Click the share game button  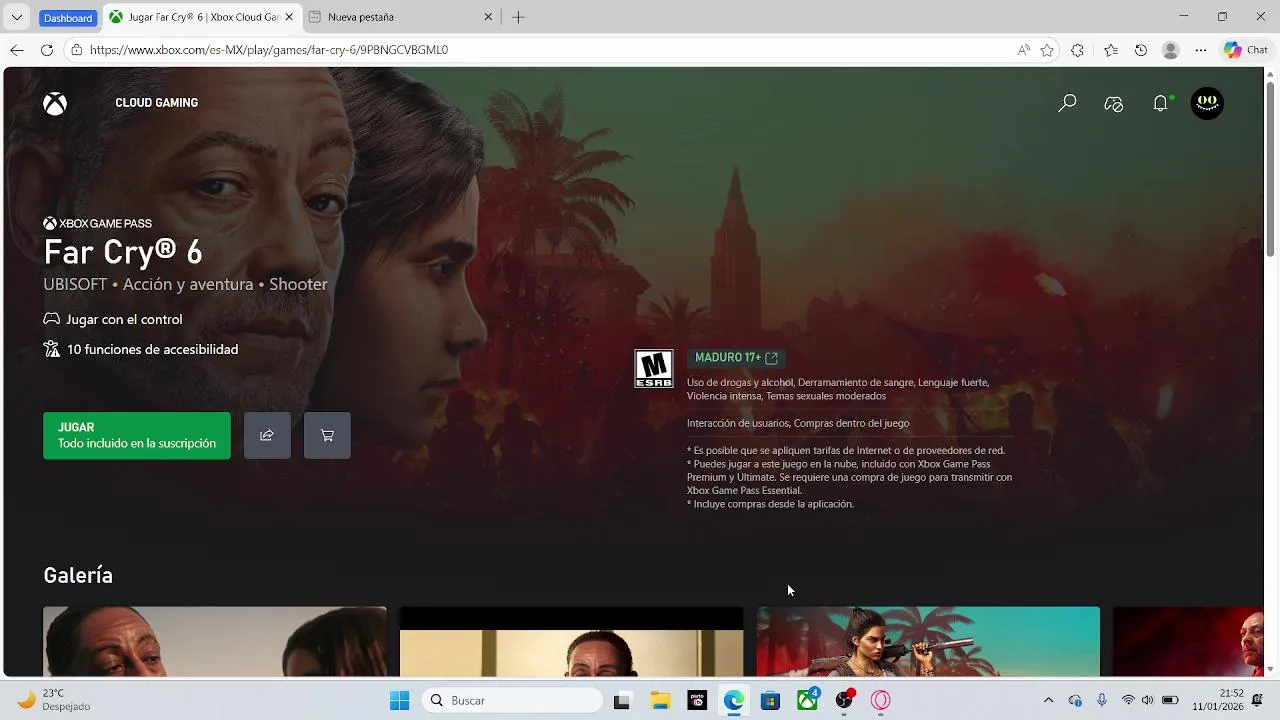tap(267, 435)
